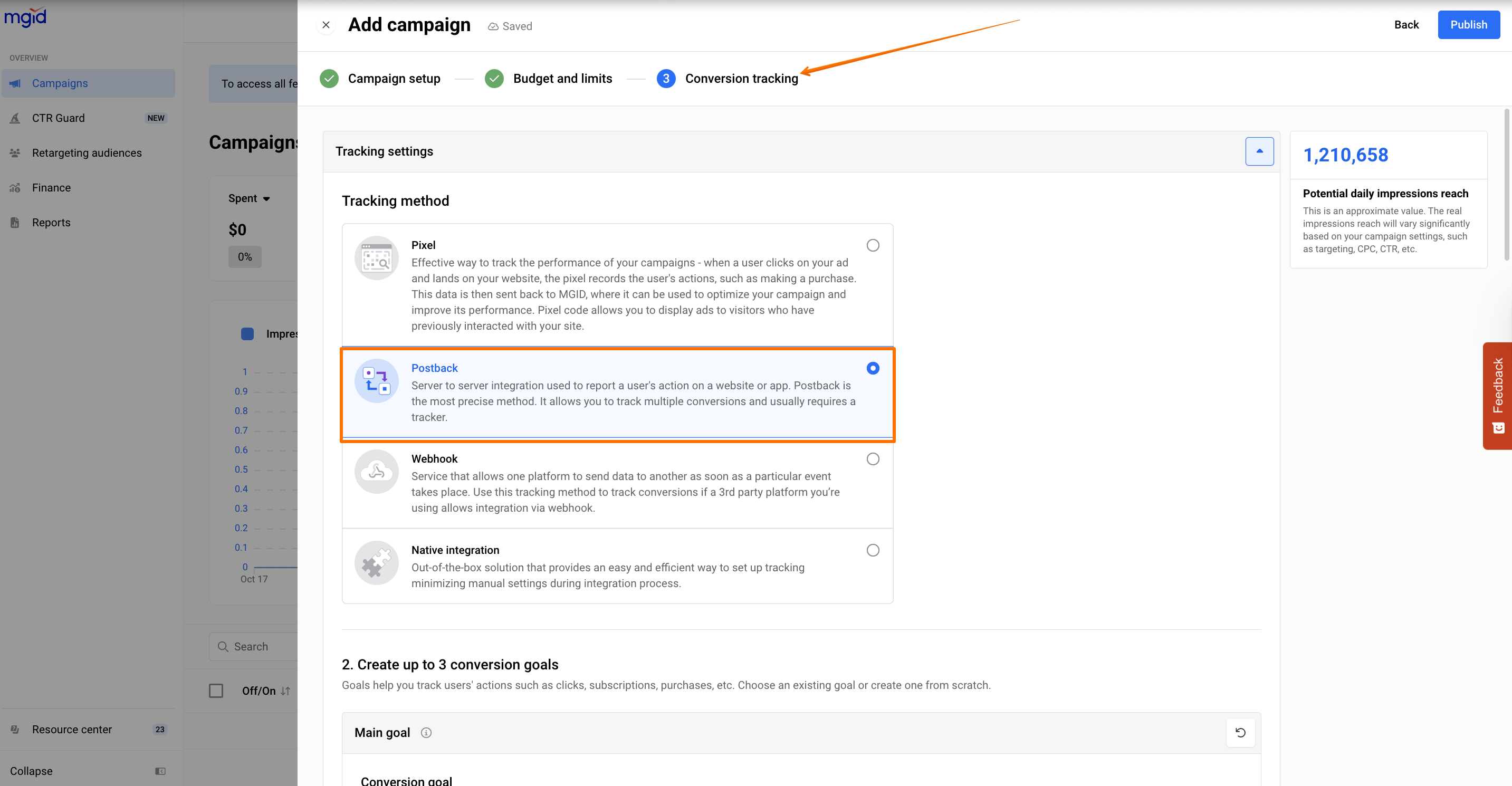Screen dimensions: 1512x786
Task: Close the Add campaign panel
Action: tap(326, 25)
